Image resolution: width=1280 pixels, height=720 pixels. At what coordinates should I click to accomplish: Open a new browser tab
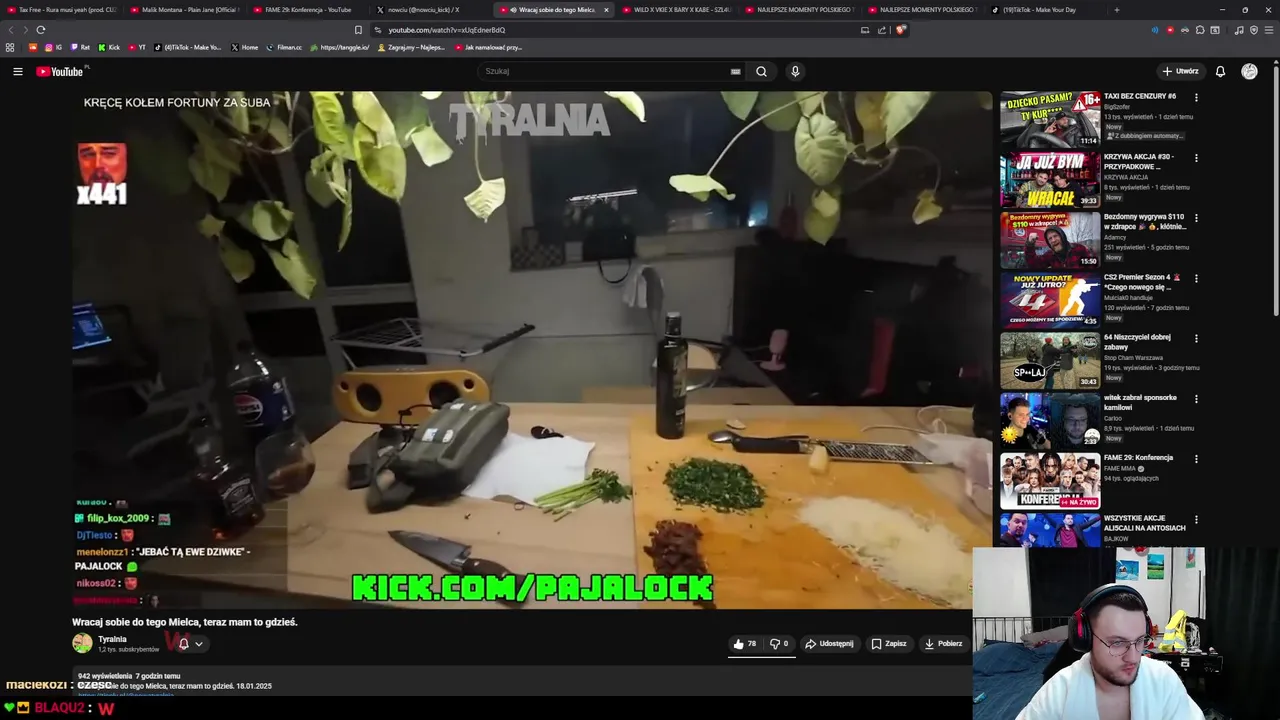[1116, 10]
